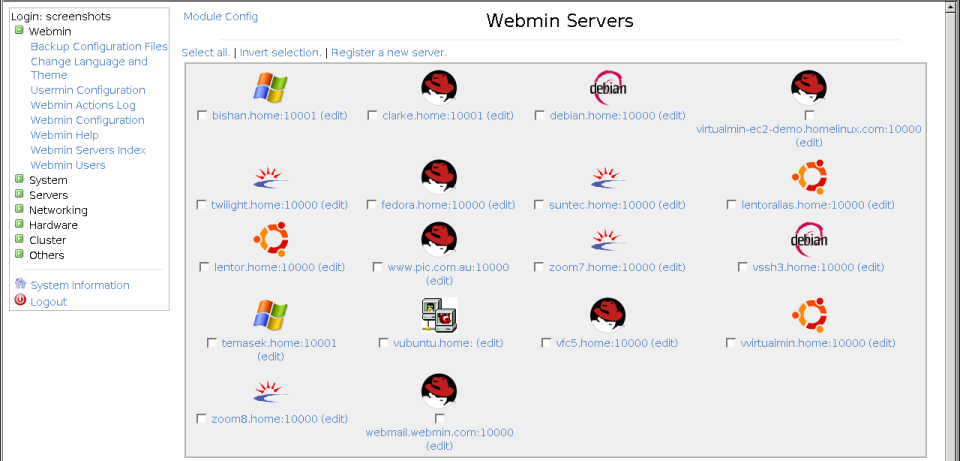Click the Red Hat icon above vfc5.home
This screenshot has width=960, height=461.
pyautogui.click(x=608, y=315)
